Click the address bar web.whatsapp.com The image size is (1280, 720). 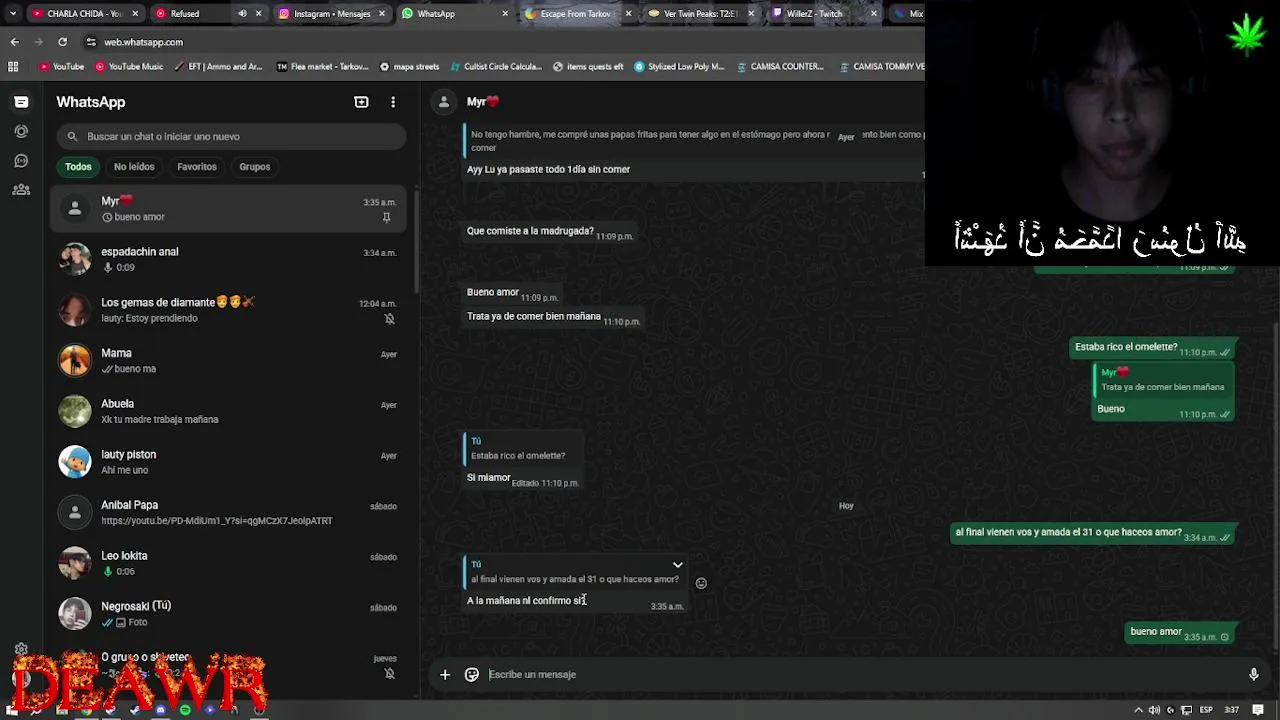[x=143, y=42]
